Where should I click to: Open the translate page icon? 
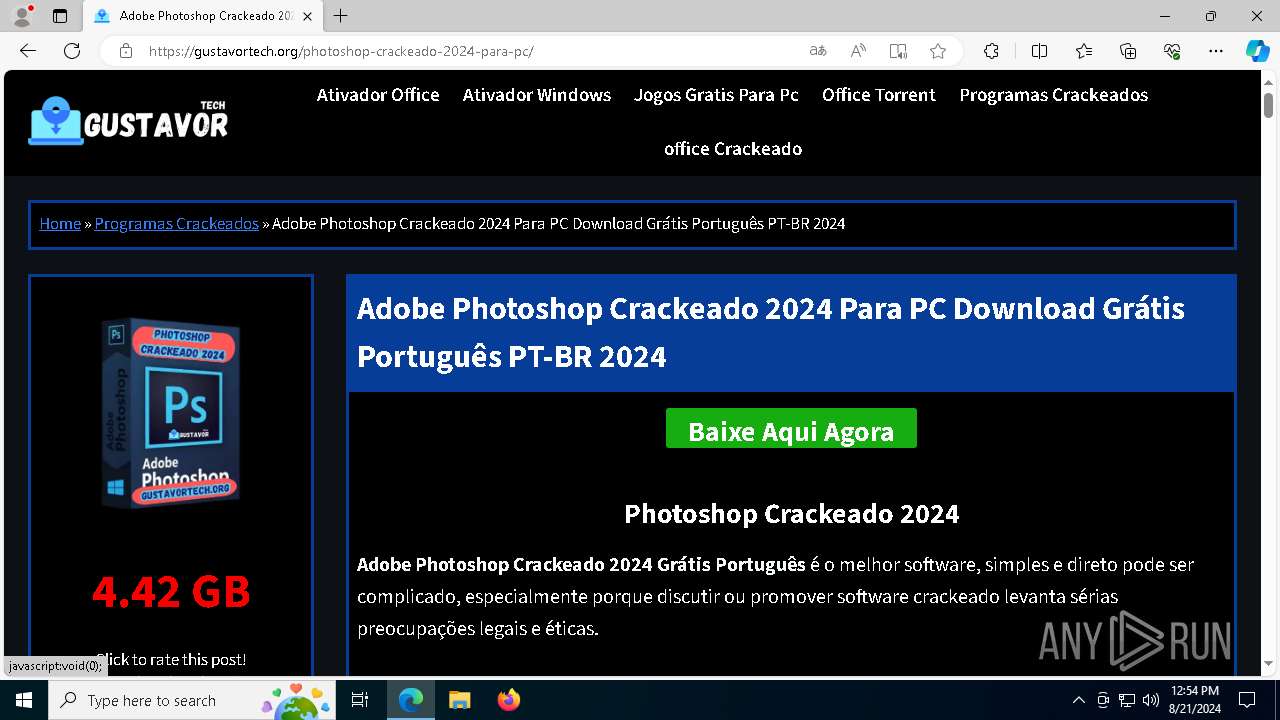coord(818,51)
